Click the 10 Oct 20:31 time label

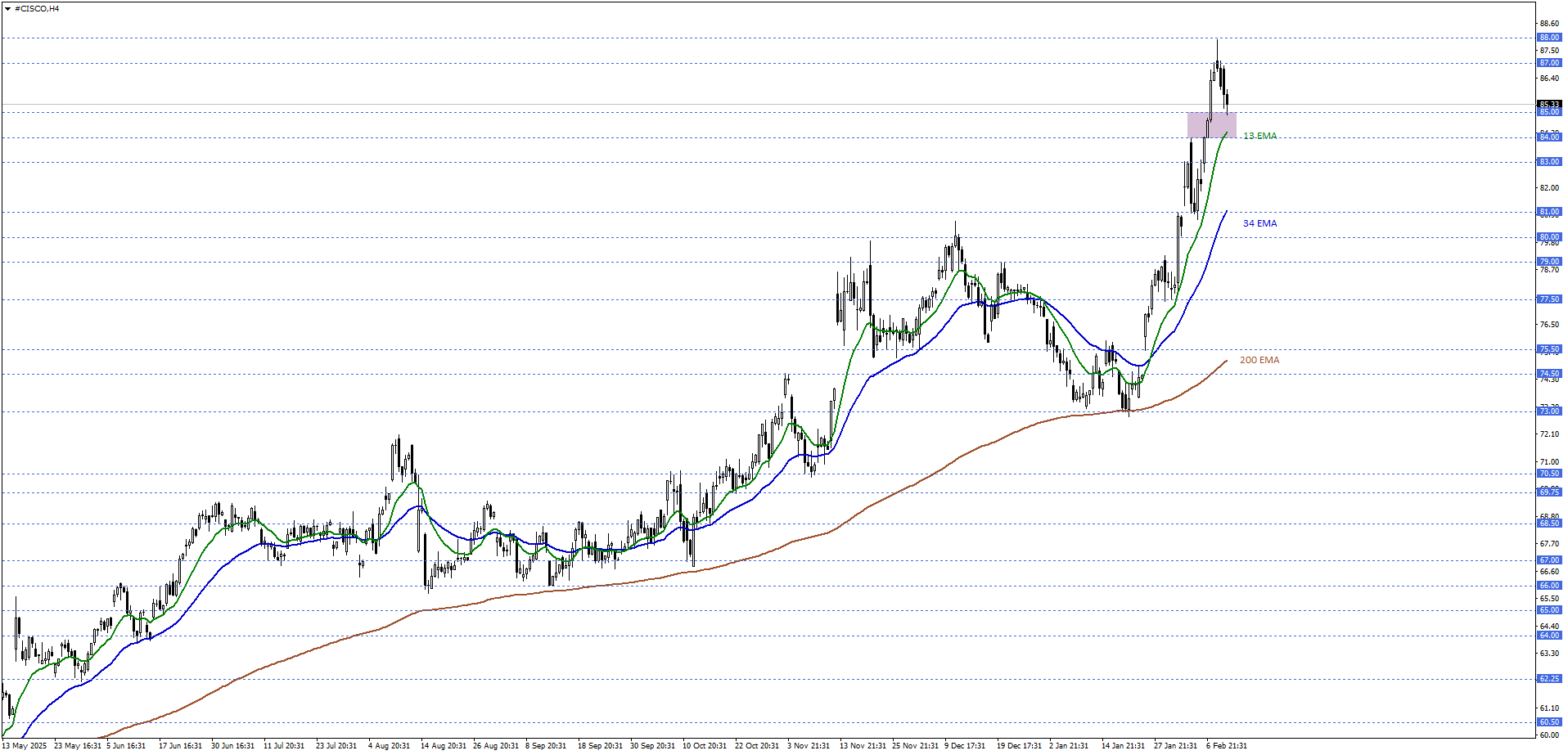point(705,746)
